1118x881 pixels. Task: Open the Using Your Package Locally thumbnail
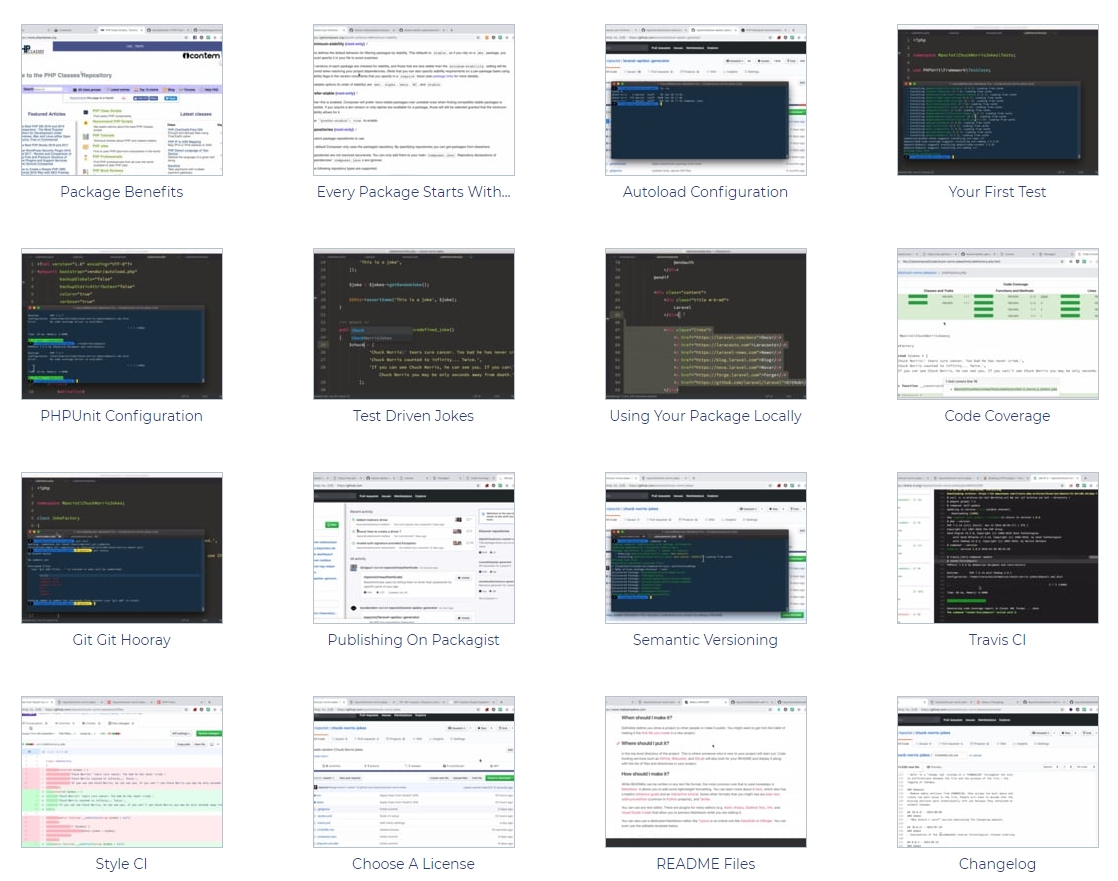[x=706, y=324]
